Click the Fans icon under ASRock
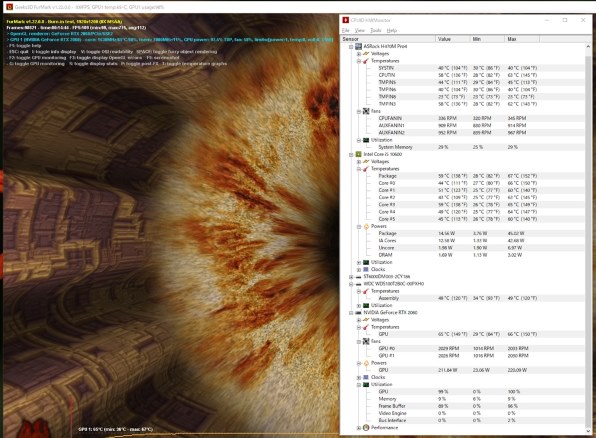 click(x=366, y=111)
